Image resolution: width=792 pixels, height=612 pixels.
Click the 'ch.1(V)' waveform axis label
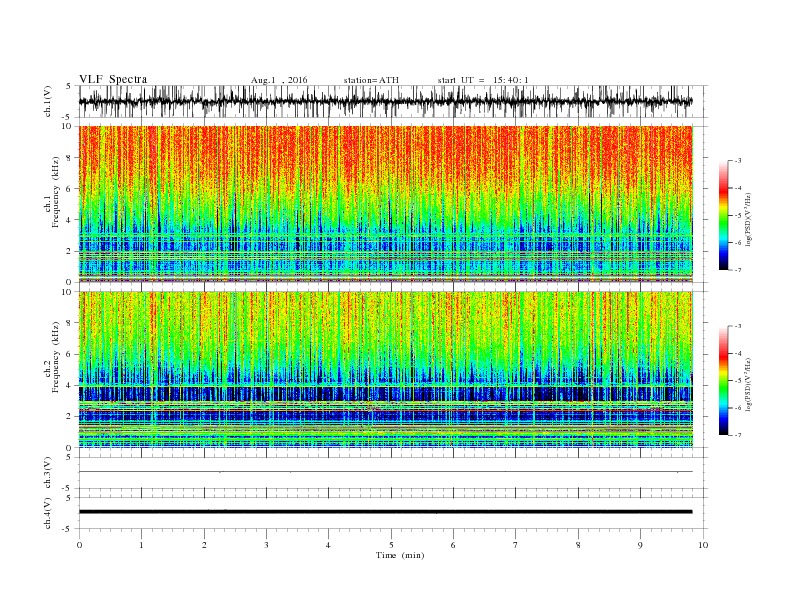[x=48, y=101]
